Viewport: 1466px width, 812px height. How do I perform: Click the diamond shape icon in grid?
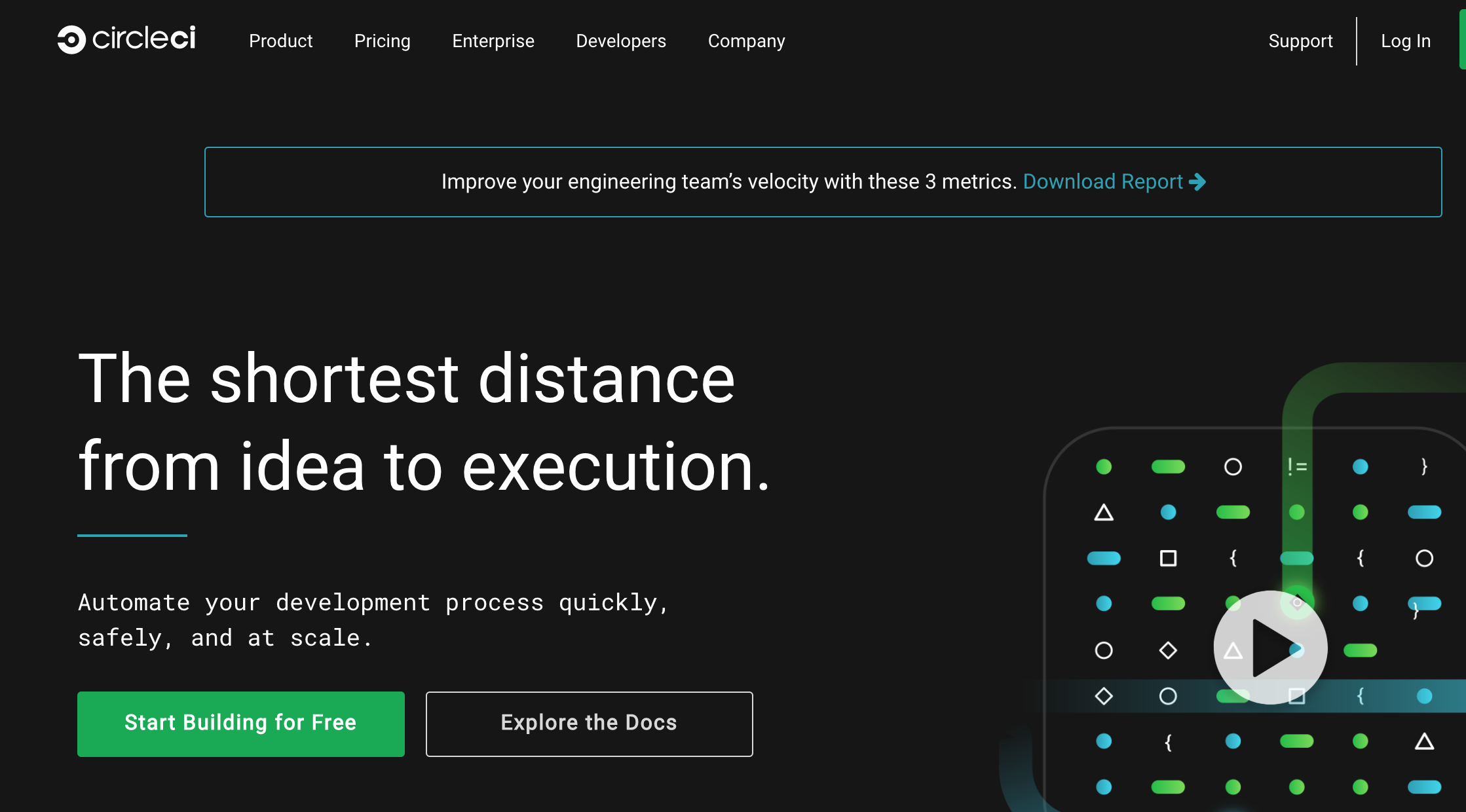pyautogui.click(x=1169, y=650)
